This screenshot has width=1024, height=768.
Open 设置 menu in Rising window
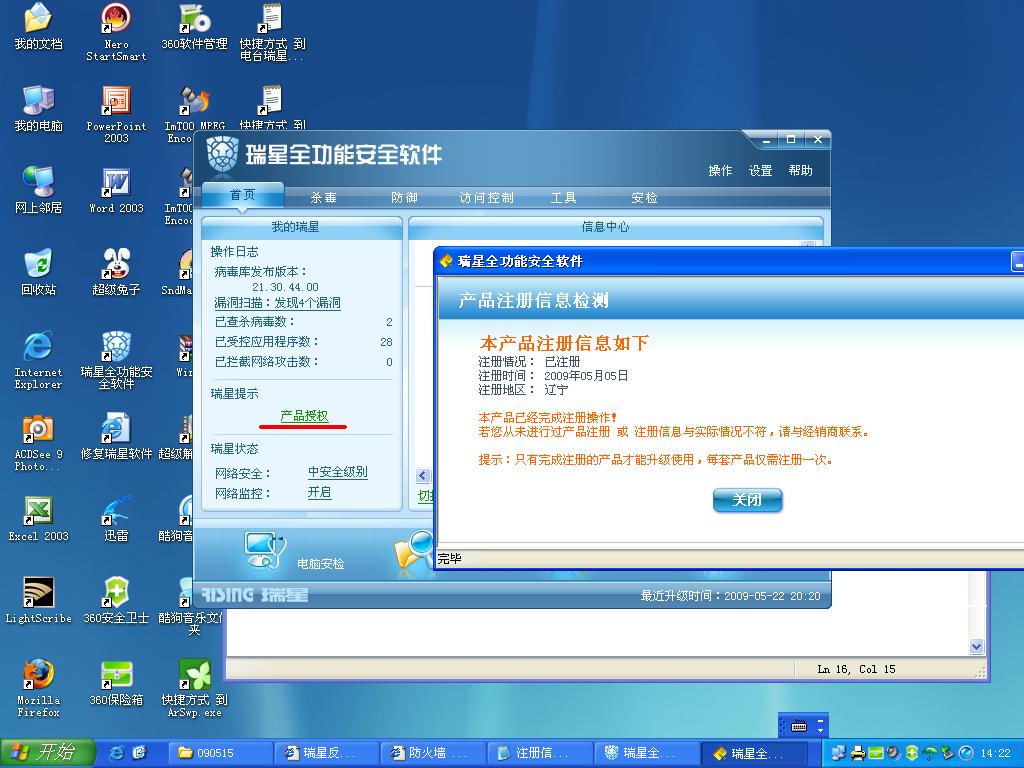(760, 170)
